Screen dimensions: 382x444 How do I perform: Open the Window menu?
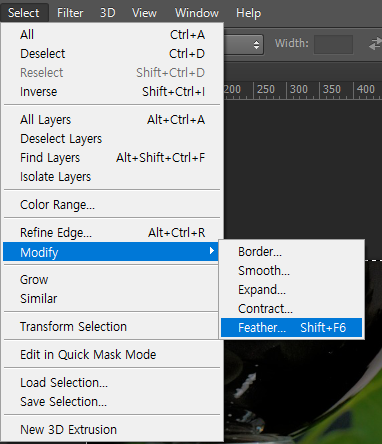point(197,13)
